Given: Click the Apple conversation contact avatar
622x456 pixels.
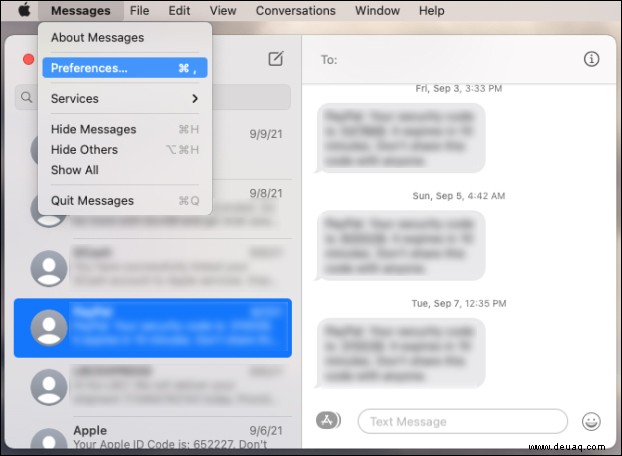Looking at the screenshot, I should point(49,439).
